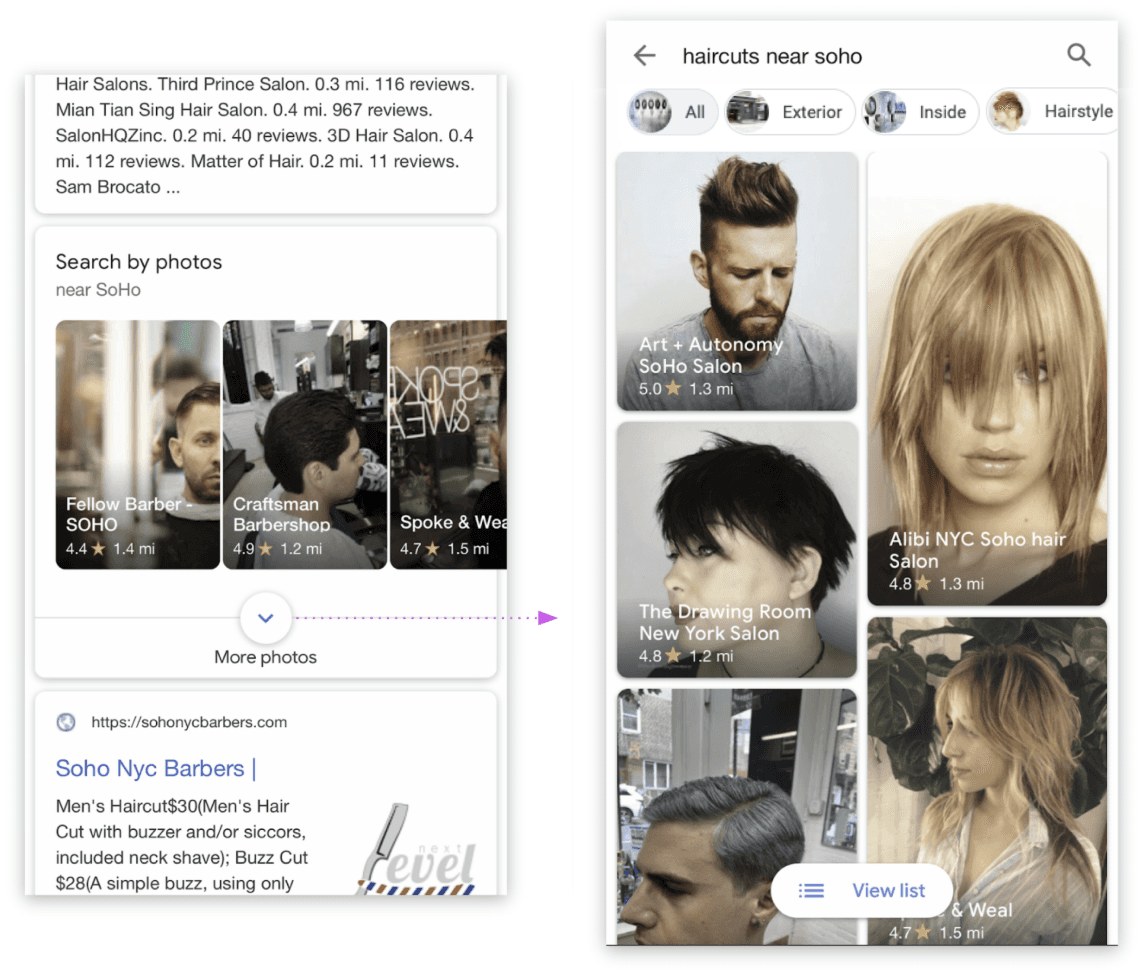Open Craftsman Barbershop photo
Screen dimensions: 1143x975
305,445
